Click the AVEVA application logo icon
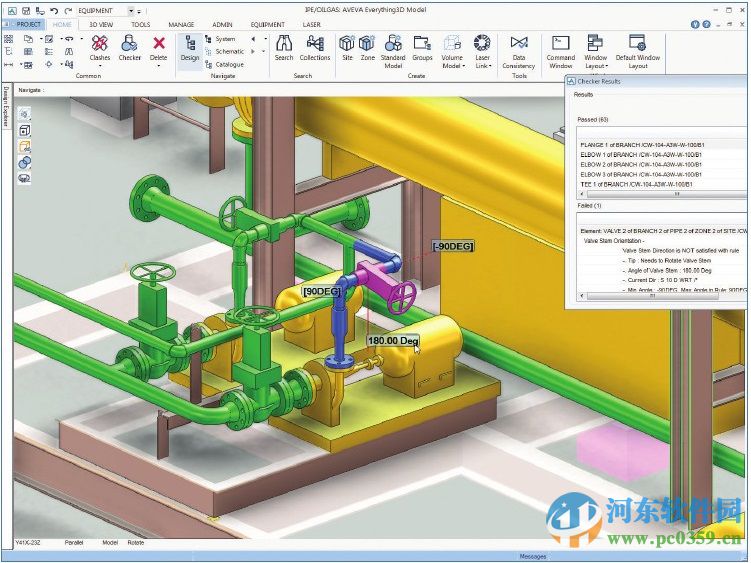The width and height of the screenshot is (751, 563). point(12,10)
